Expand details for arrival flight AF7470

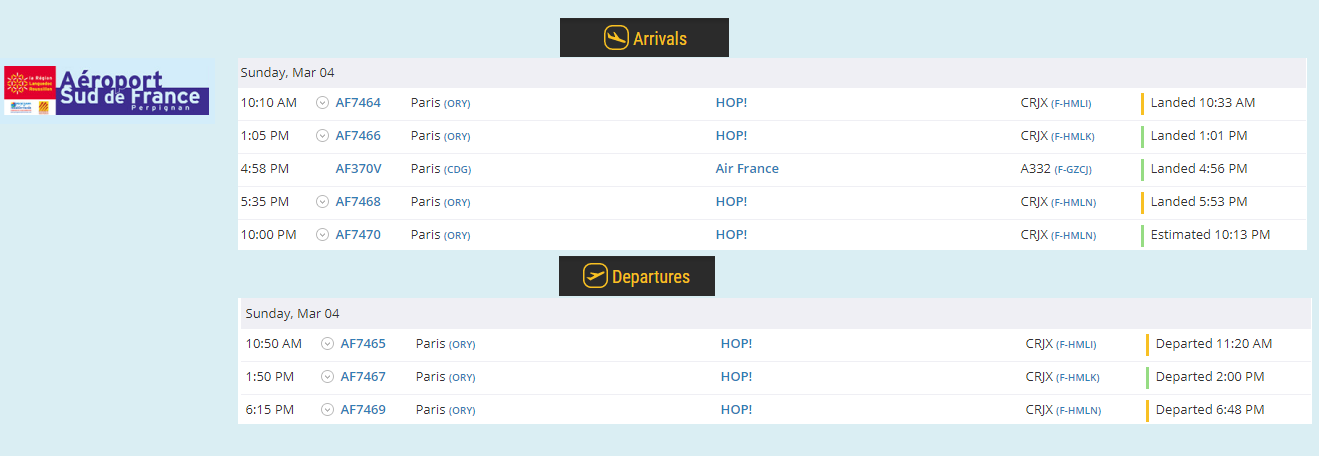322,235
